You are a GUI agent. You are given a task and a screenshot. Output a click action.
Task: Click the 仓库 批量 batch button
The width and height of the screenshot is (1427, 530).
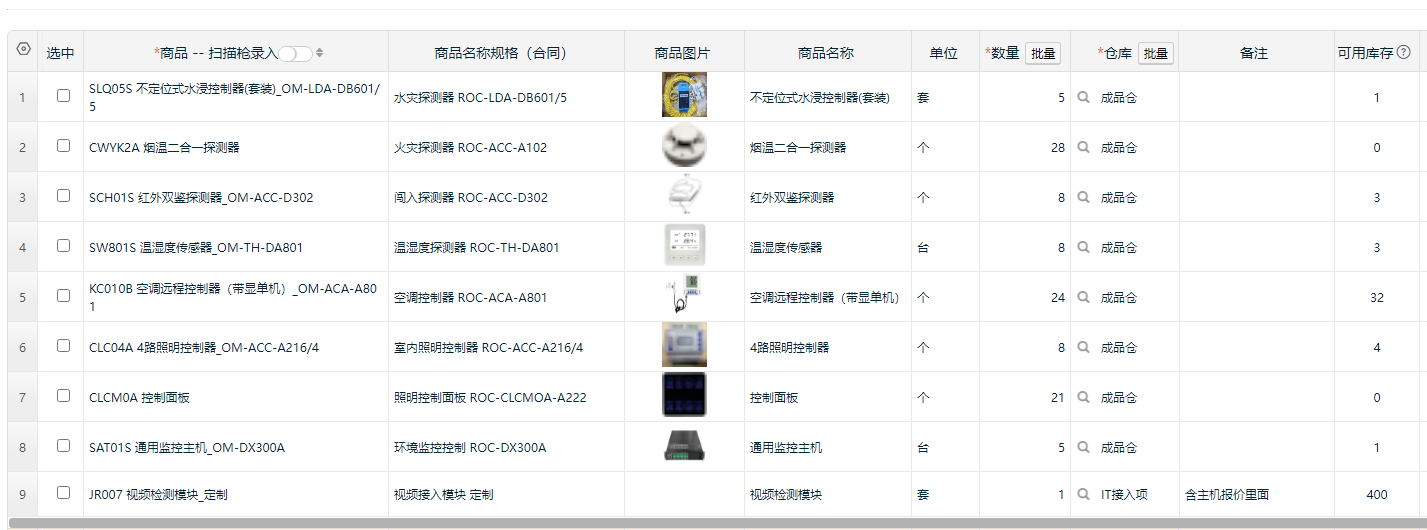tap(1155, 53)
